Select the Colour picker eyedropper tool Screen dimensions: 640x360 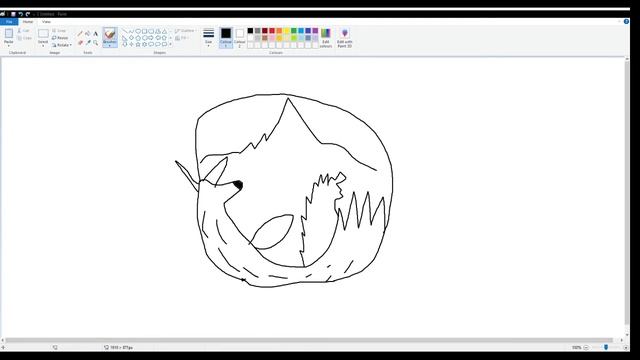click(88, 42)
